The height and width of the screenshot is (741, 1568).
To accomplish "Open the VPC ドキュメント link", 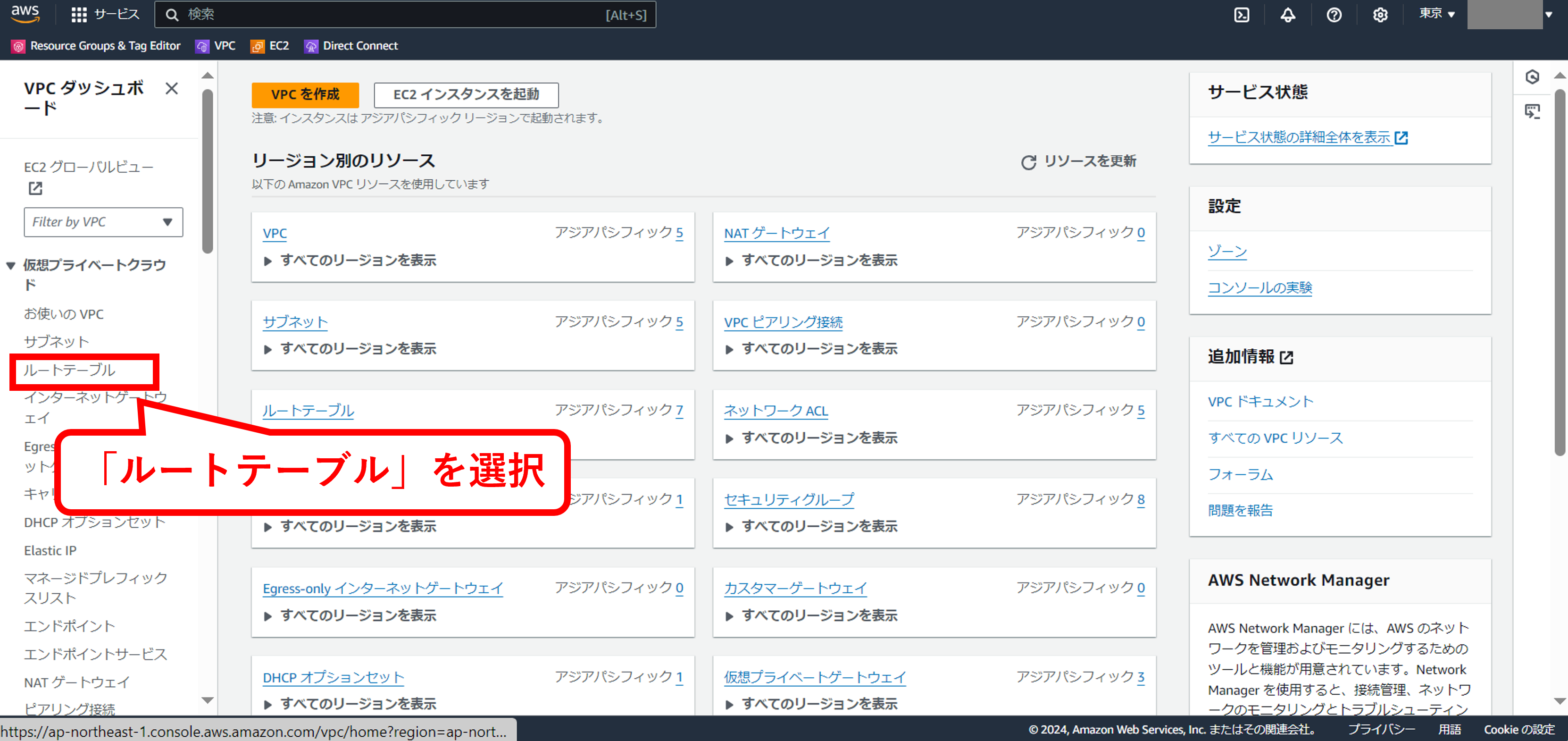I will [1260, 402].
